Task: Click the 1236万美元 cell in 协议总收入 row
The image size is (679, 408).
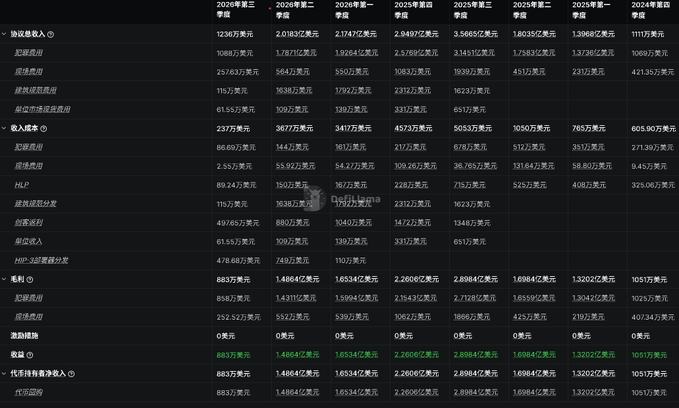Action: pyautogui.click(x=235, y=34)
